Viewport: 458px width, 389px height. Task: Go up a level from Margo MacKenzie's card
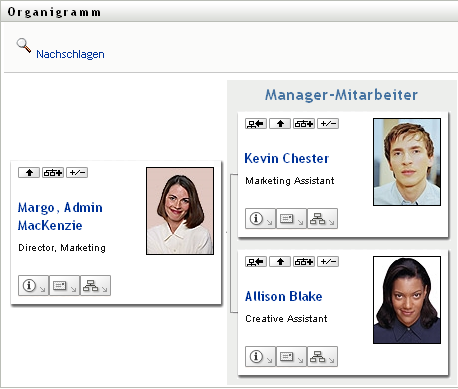pyautogui.click(x=29, y=173)
